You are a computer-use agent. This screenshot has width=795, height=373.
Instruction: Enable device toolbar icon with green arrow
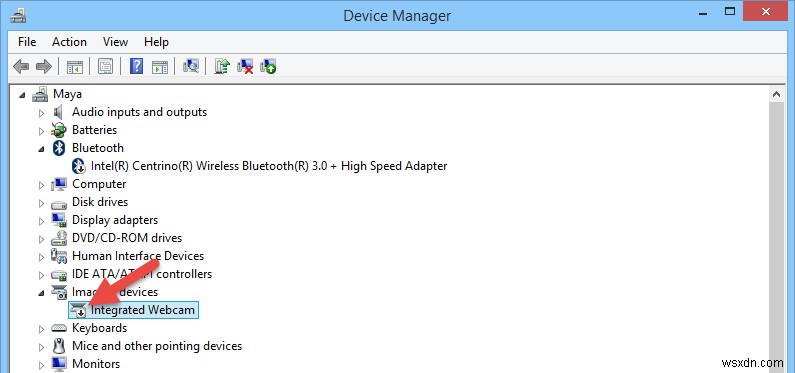coord(268,66)
